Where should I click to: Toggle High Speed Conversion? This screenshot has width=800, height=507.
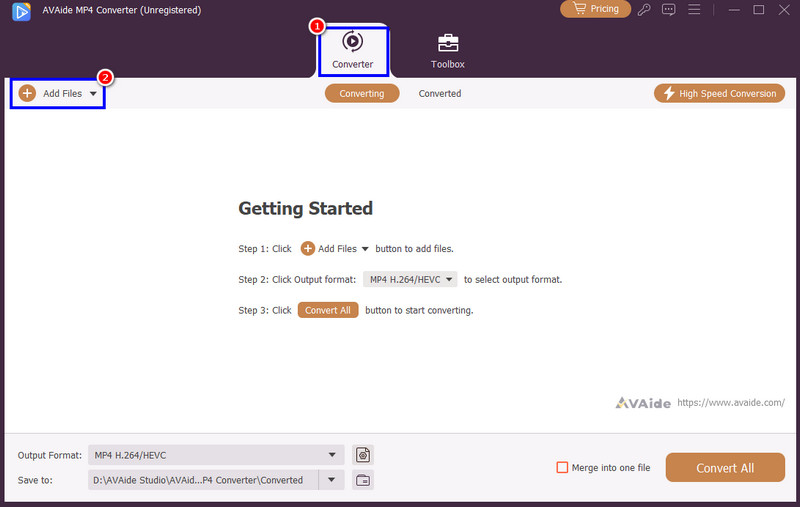point(719,93)
